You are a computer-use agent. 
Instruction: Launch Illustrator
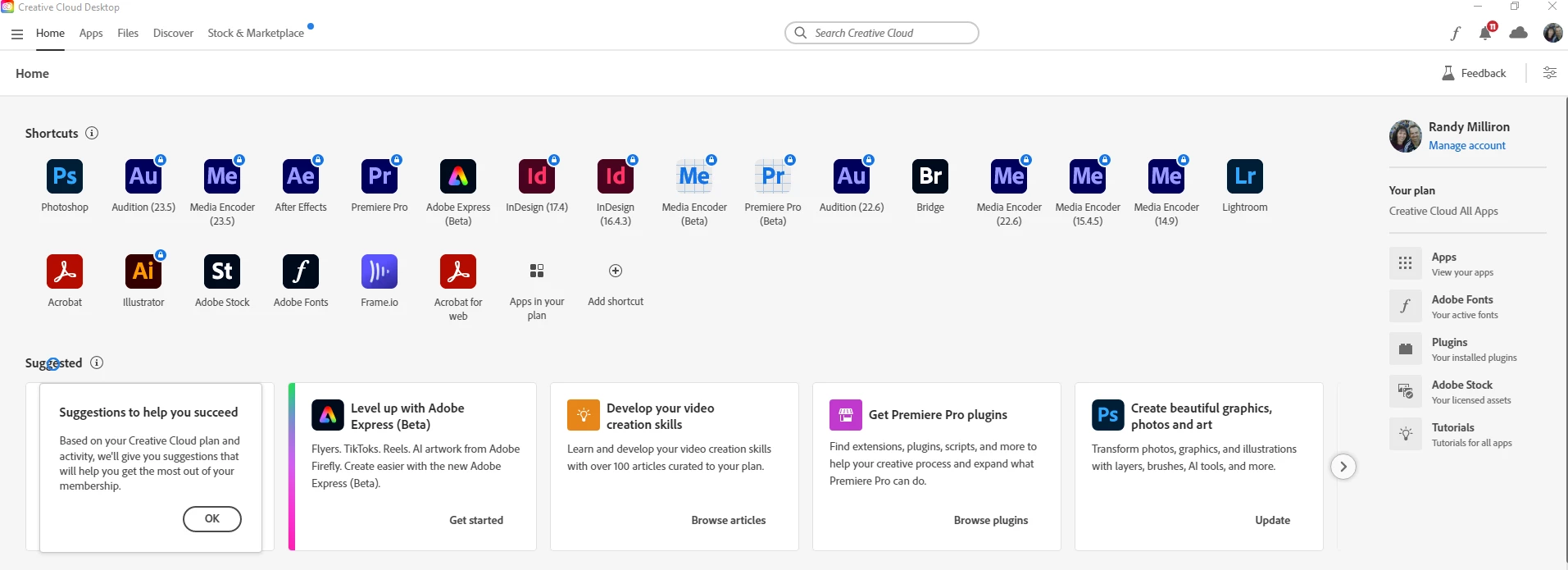[x=143, y=271]
